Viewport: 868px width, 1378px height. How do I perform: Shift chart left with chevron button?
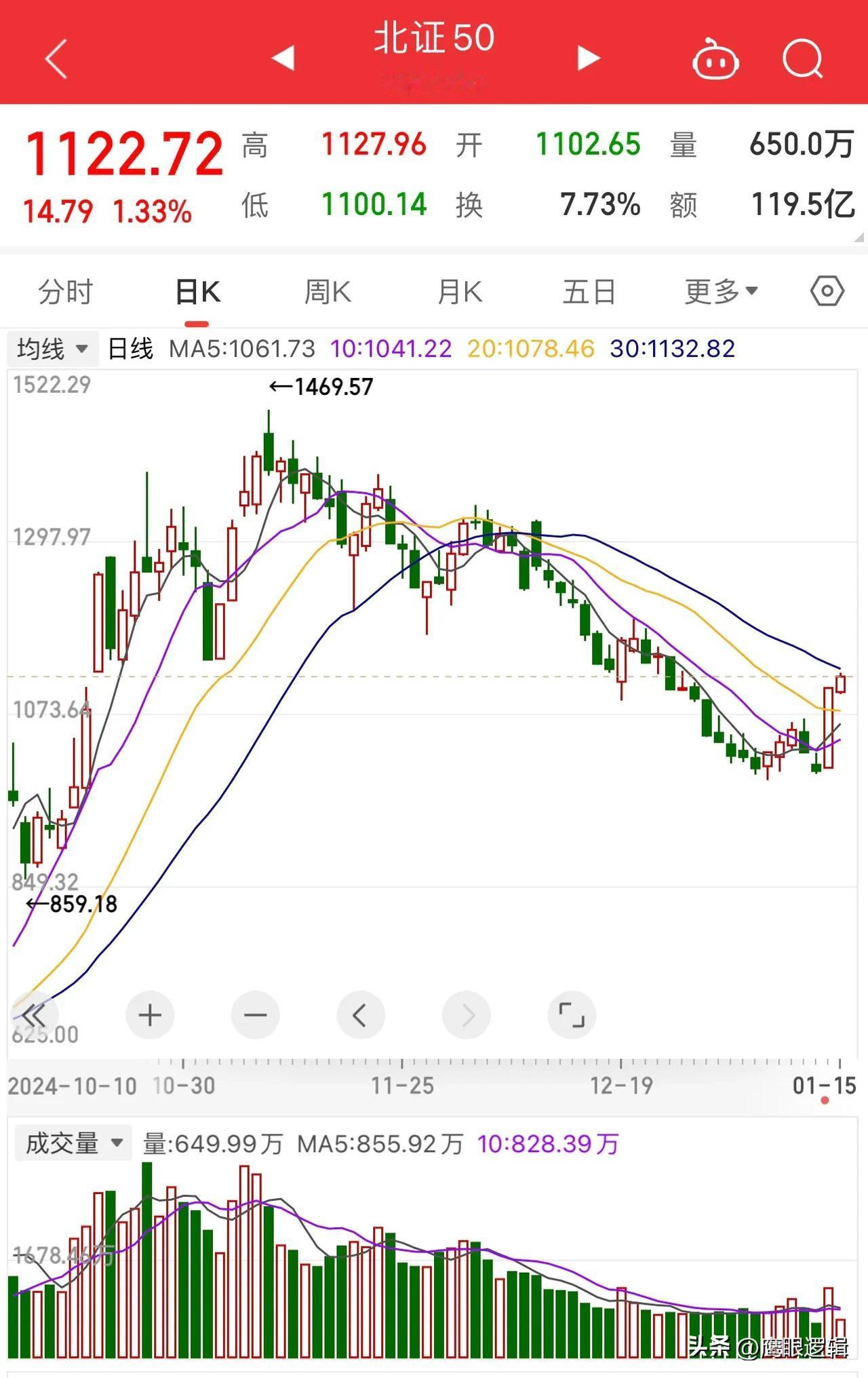point(361,1015)
